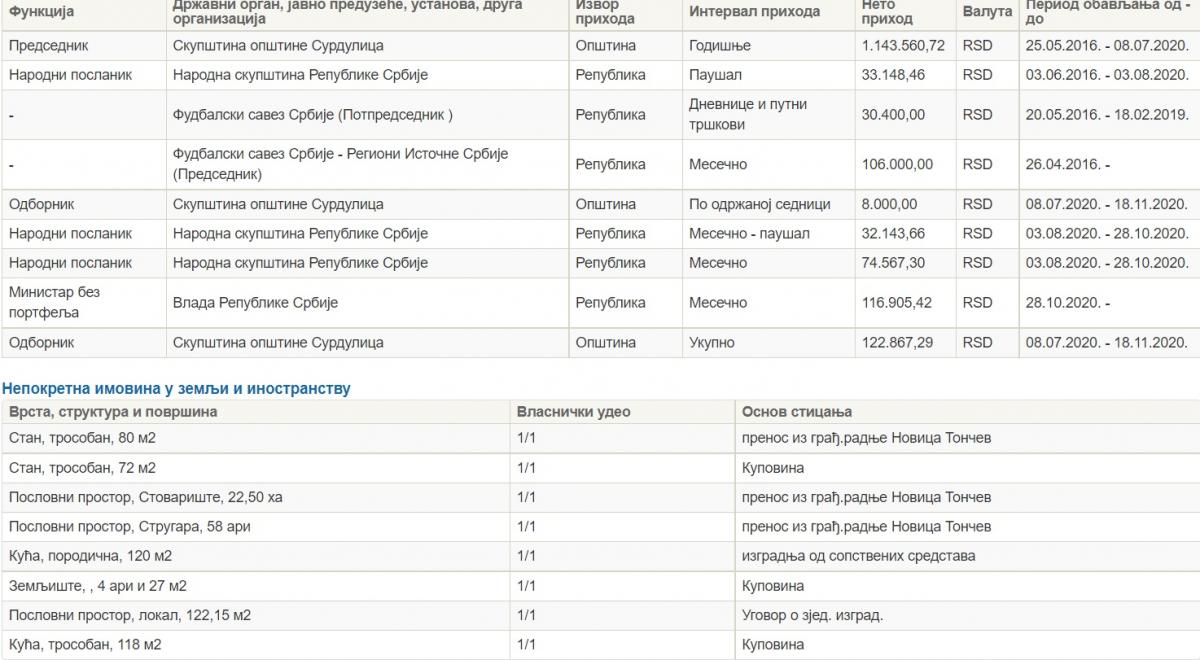The image size is (1200, 660).
Task: Click net income 32.143,66
Action: click(893, 234)
